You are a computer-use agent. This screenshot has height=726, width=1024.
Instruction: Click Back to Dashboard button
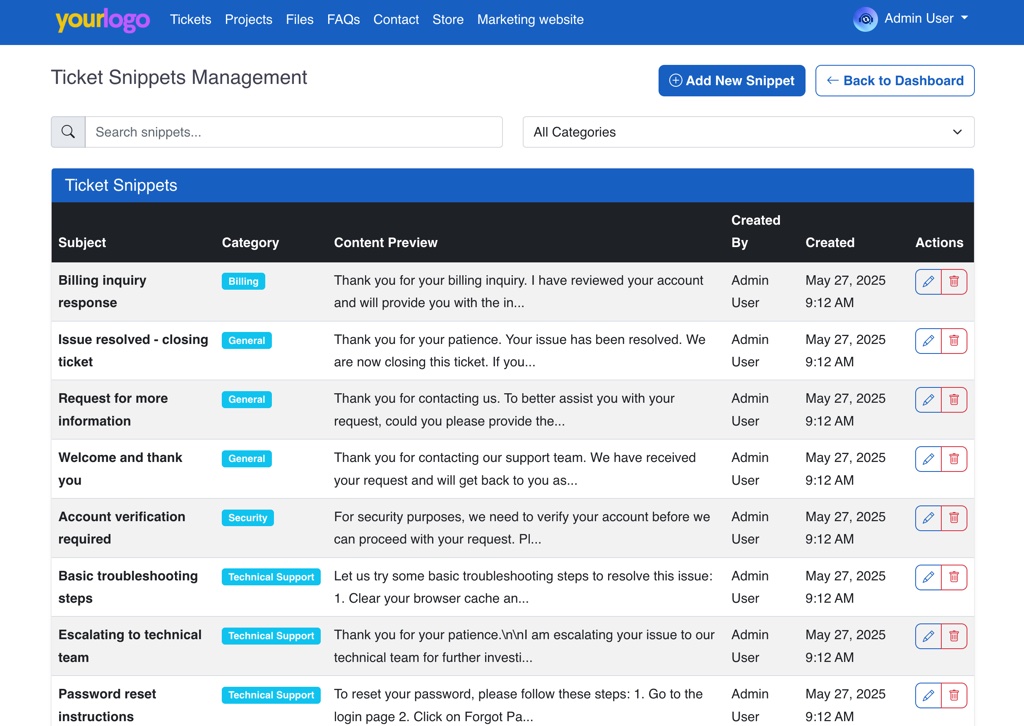pyautogui.click(x=894, y=81)
